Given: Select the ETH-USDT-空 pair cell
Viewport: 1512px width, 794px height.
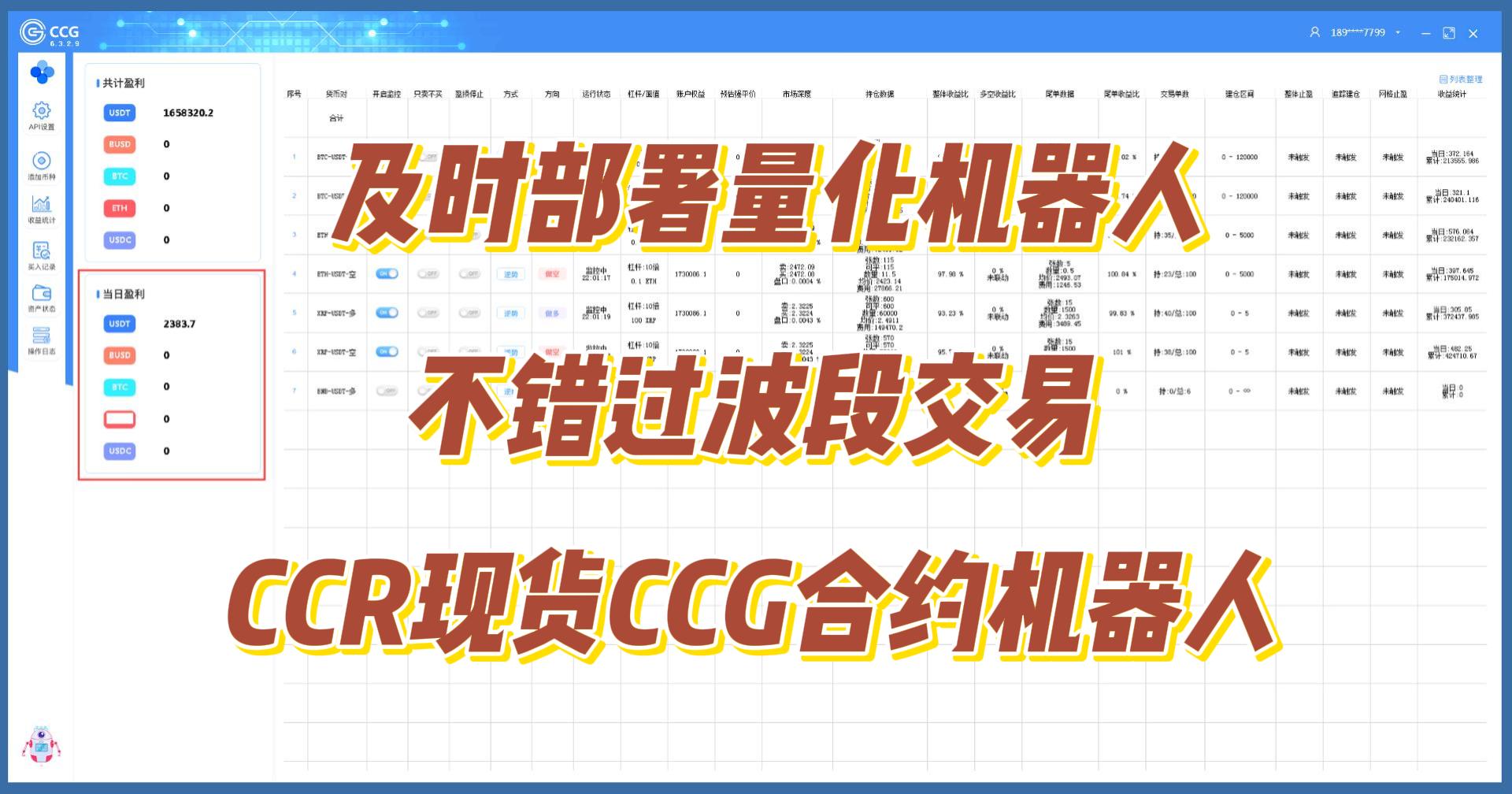Looking at the screenshot, I should (336, 274).
